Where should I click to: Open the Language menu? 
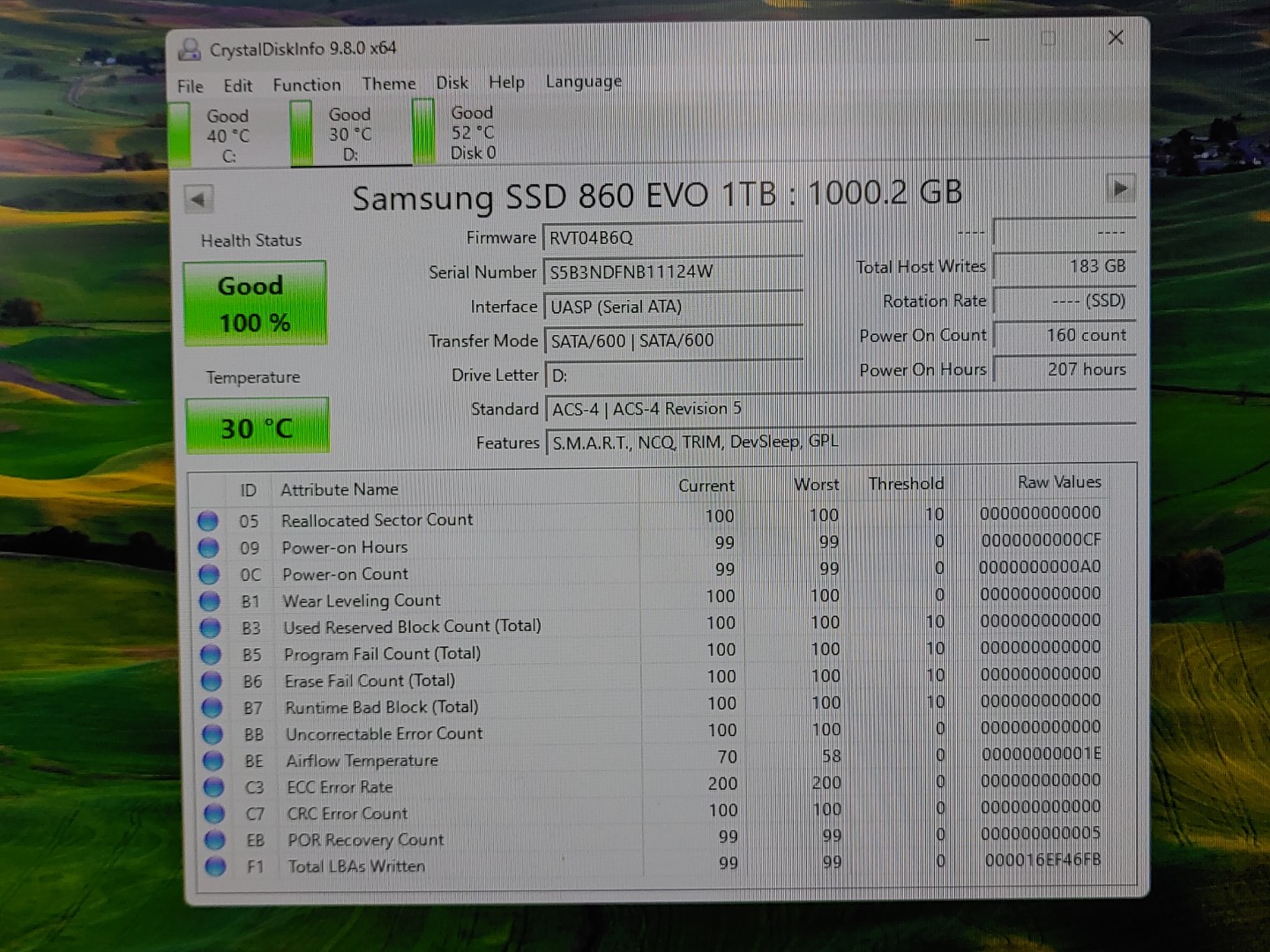[583, 82]
